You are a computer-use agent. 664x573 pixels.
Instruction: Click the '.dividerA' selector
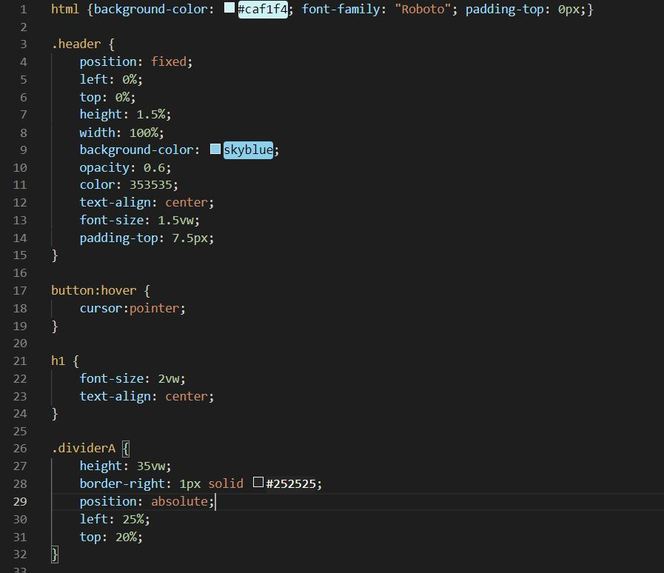pos(83,448)
